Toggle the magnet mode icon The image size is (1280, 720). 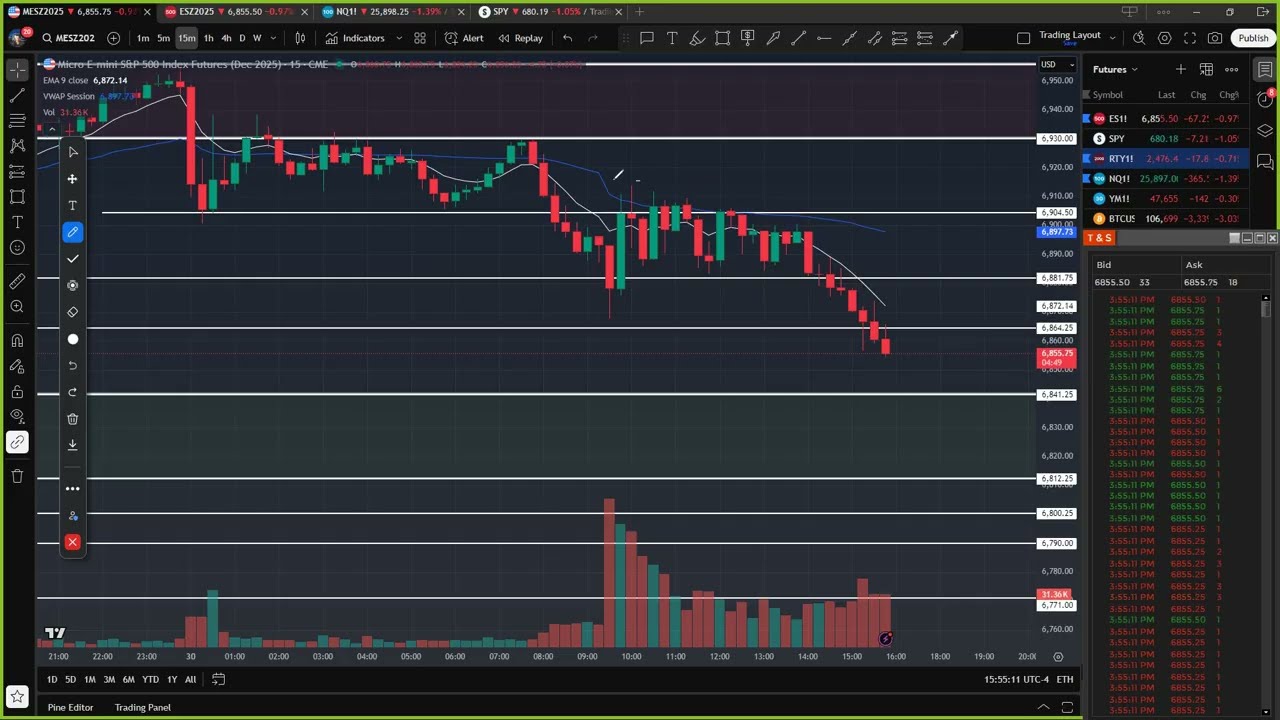pyautogui.click(x=17, y=340)
